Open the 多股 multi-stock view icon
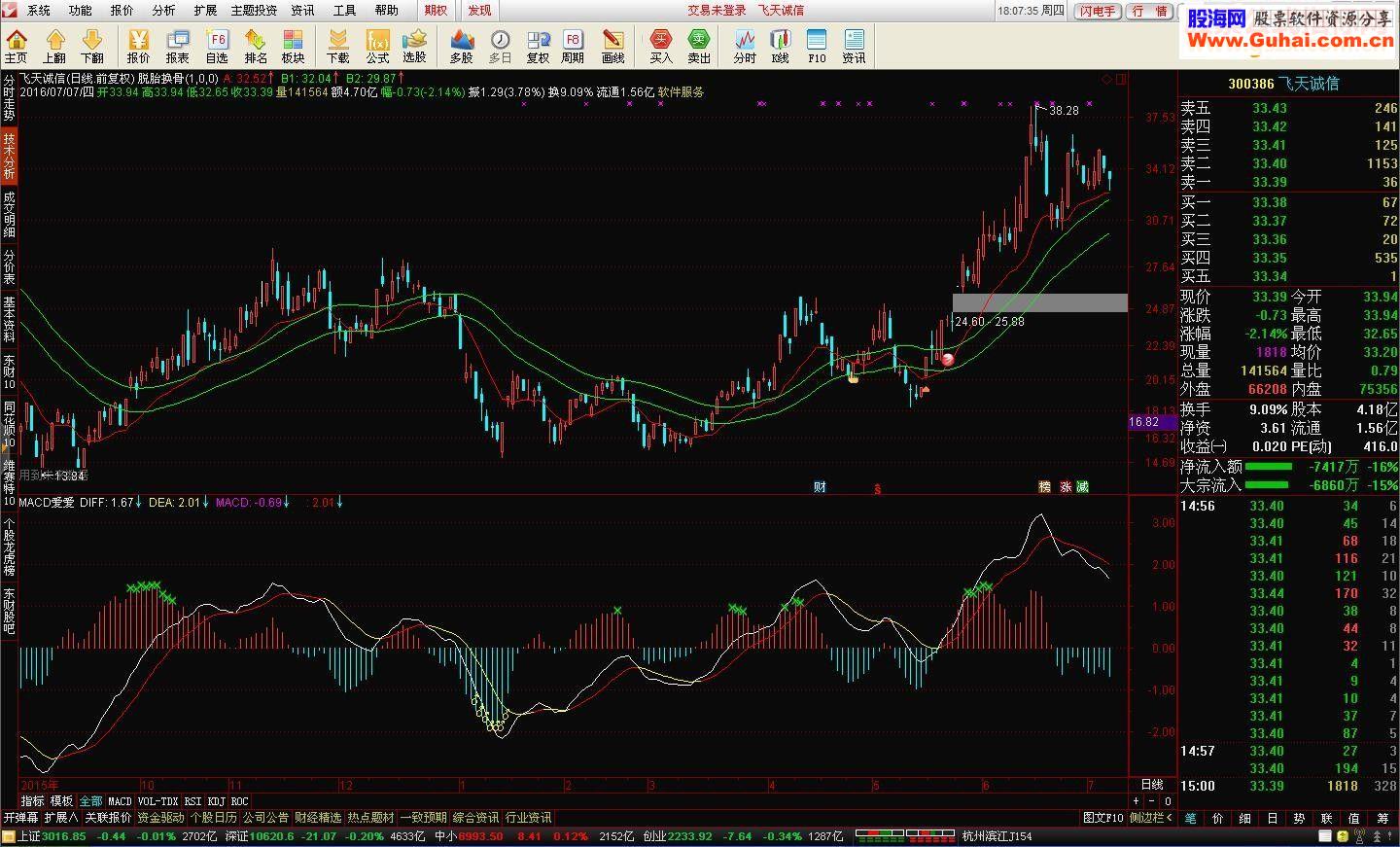Image resolution: width=1400 pixels, height=847 pixels. coord(462,45)
